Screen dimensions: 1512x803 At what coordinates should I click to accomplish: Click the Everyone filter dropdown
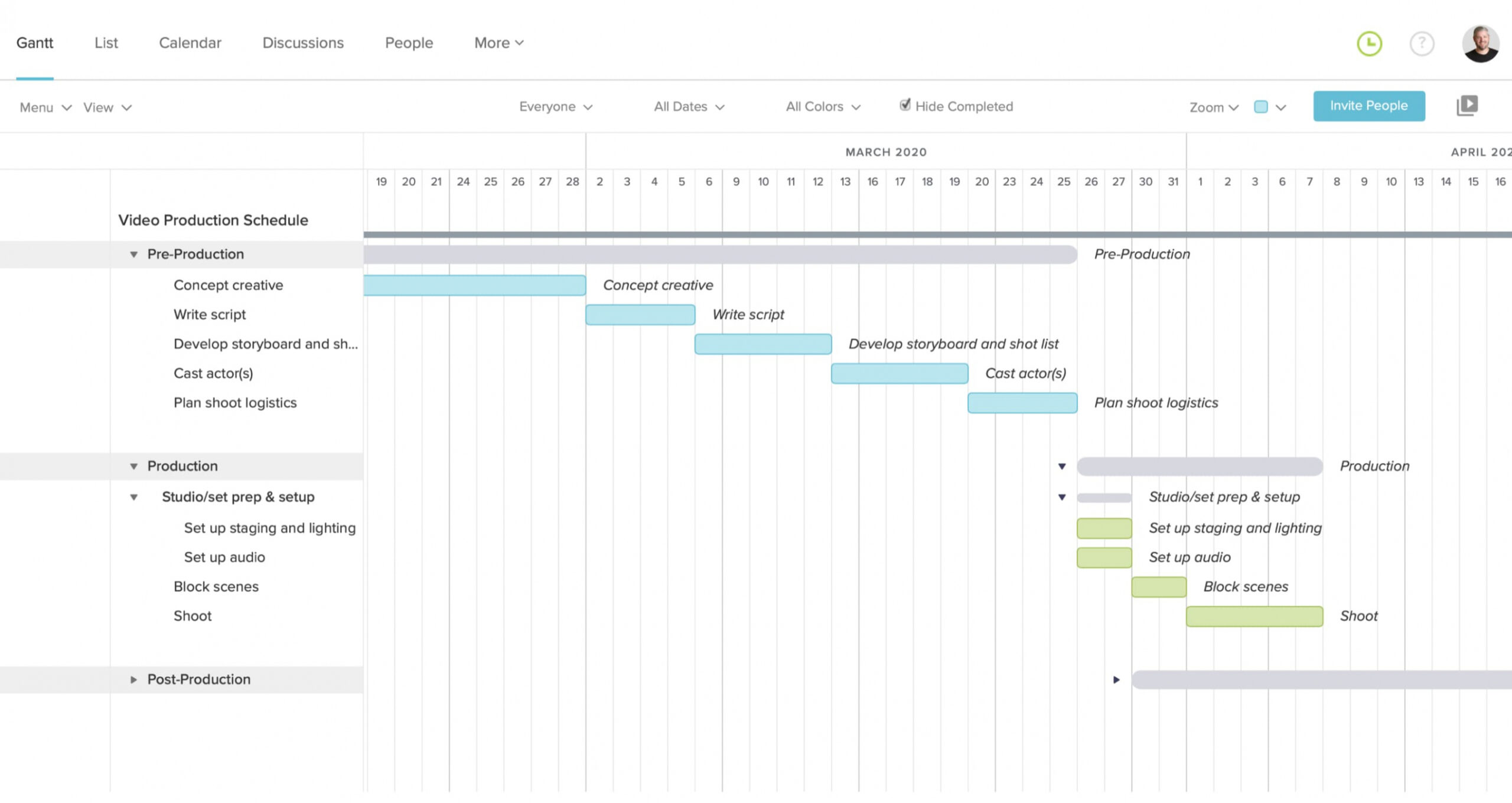pyautogui.click(x=555, y=106)
